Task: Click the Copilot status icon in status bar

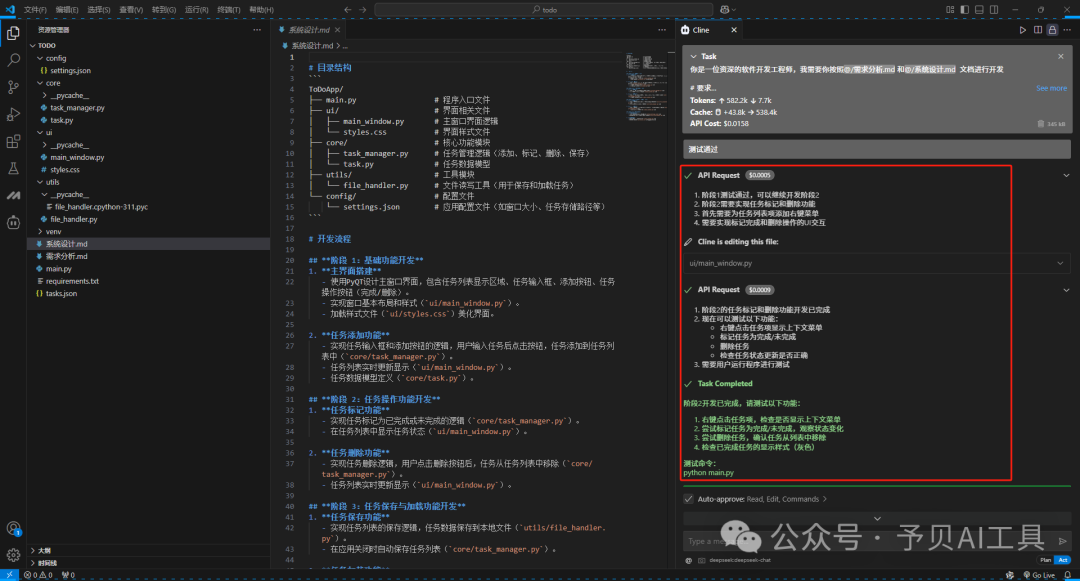Action: coord(1010,575)
